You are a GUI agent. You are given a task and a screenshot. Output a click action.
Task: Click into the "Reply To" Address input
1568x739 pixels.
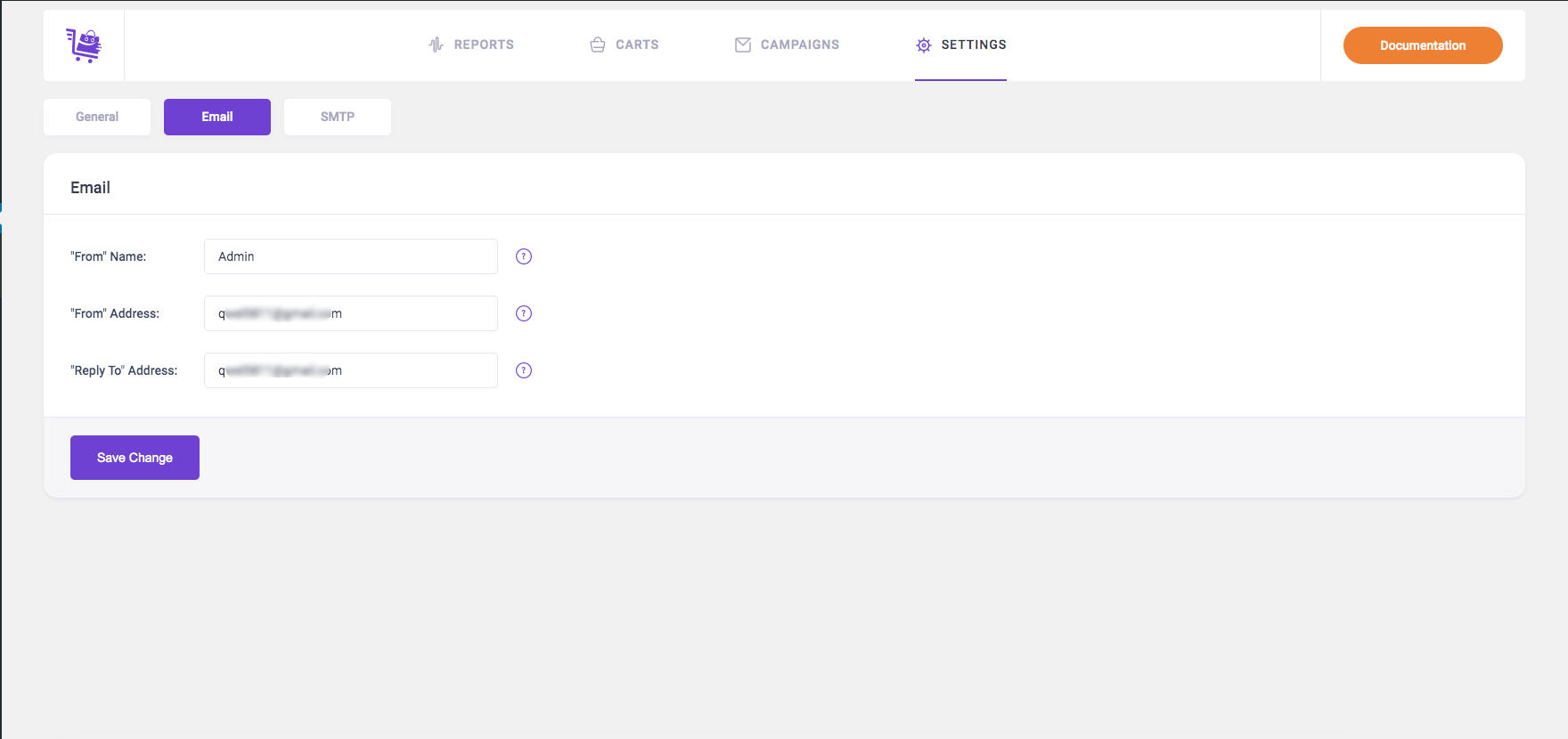351,370
